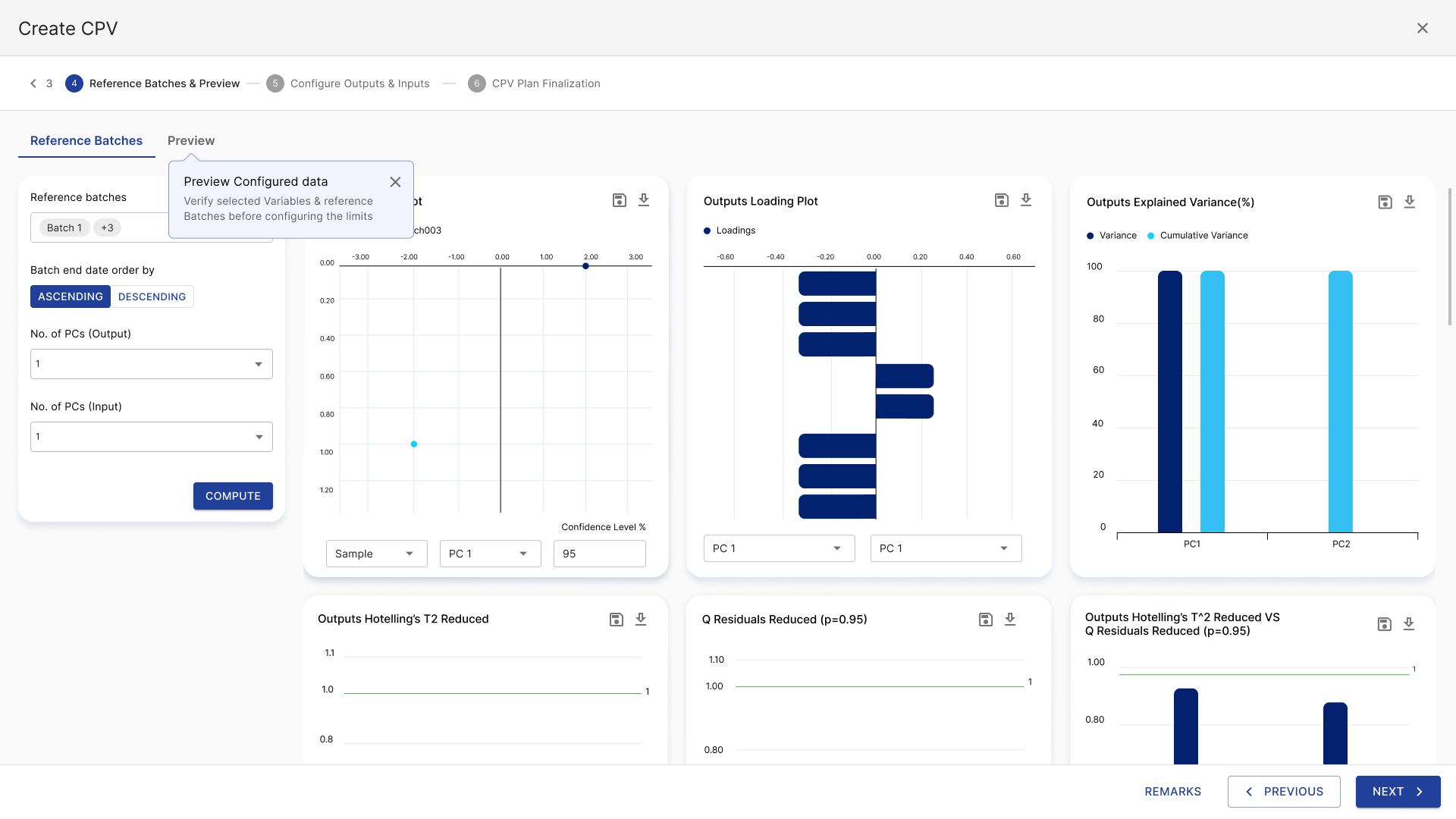
Task: Toggle the Cumulative Variance legend series
Action: pyautogui.click(x=1197, y=236)
